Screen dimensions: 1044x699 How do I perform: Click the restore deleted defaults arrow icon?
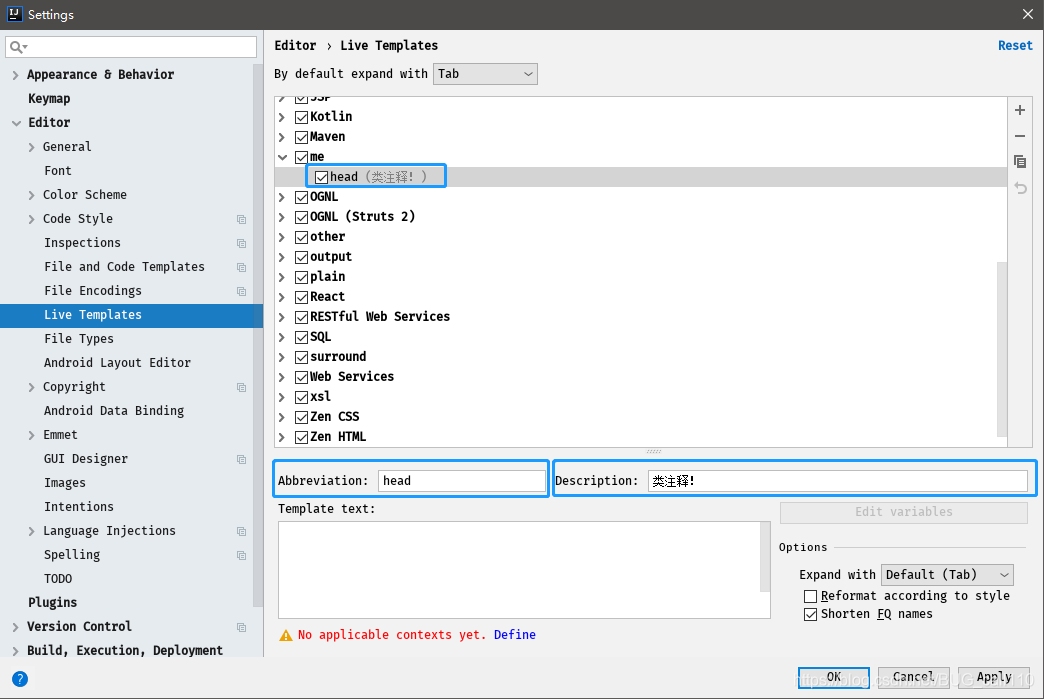1019,186
